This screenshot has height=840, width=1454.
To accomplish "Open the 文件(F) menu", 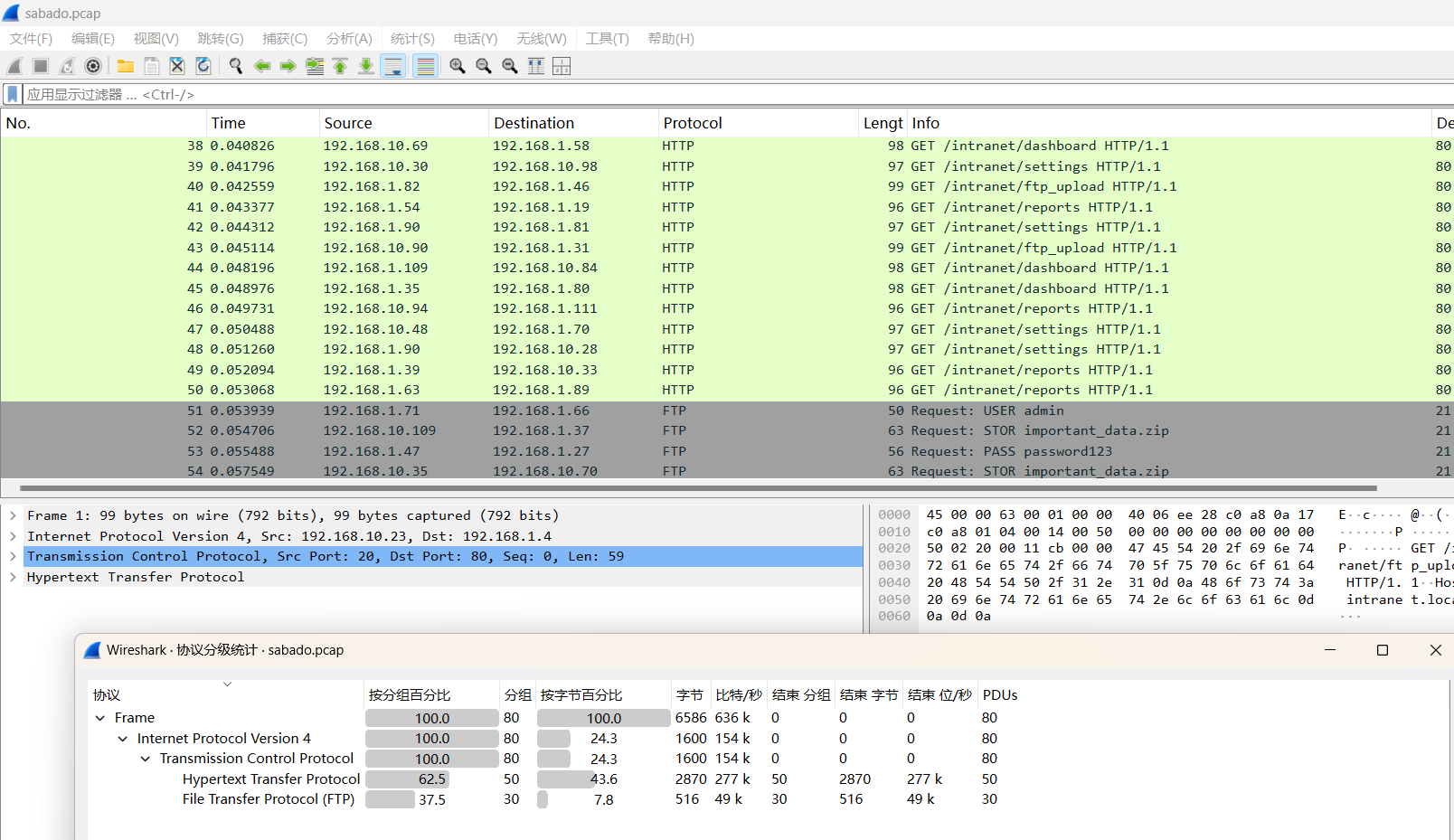I will [31, 39].
